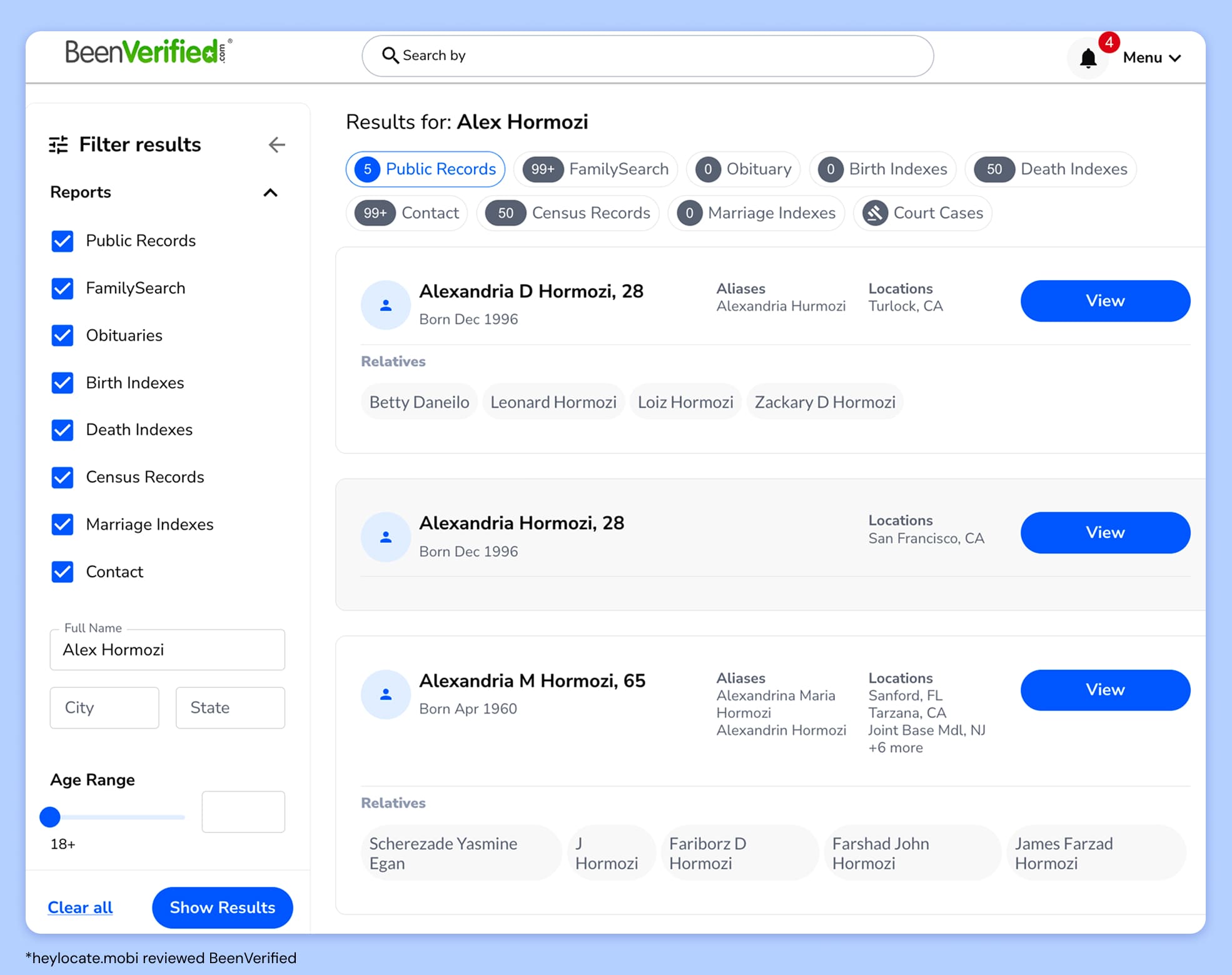Click the Turlock, CA location
The width and height of the screenshot is (1232, 975).
[905, 306]
